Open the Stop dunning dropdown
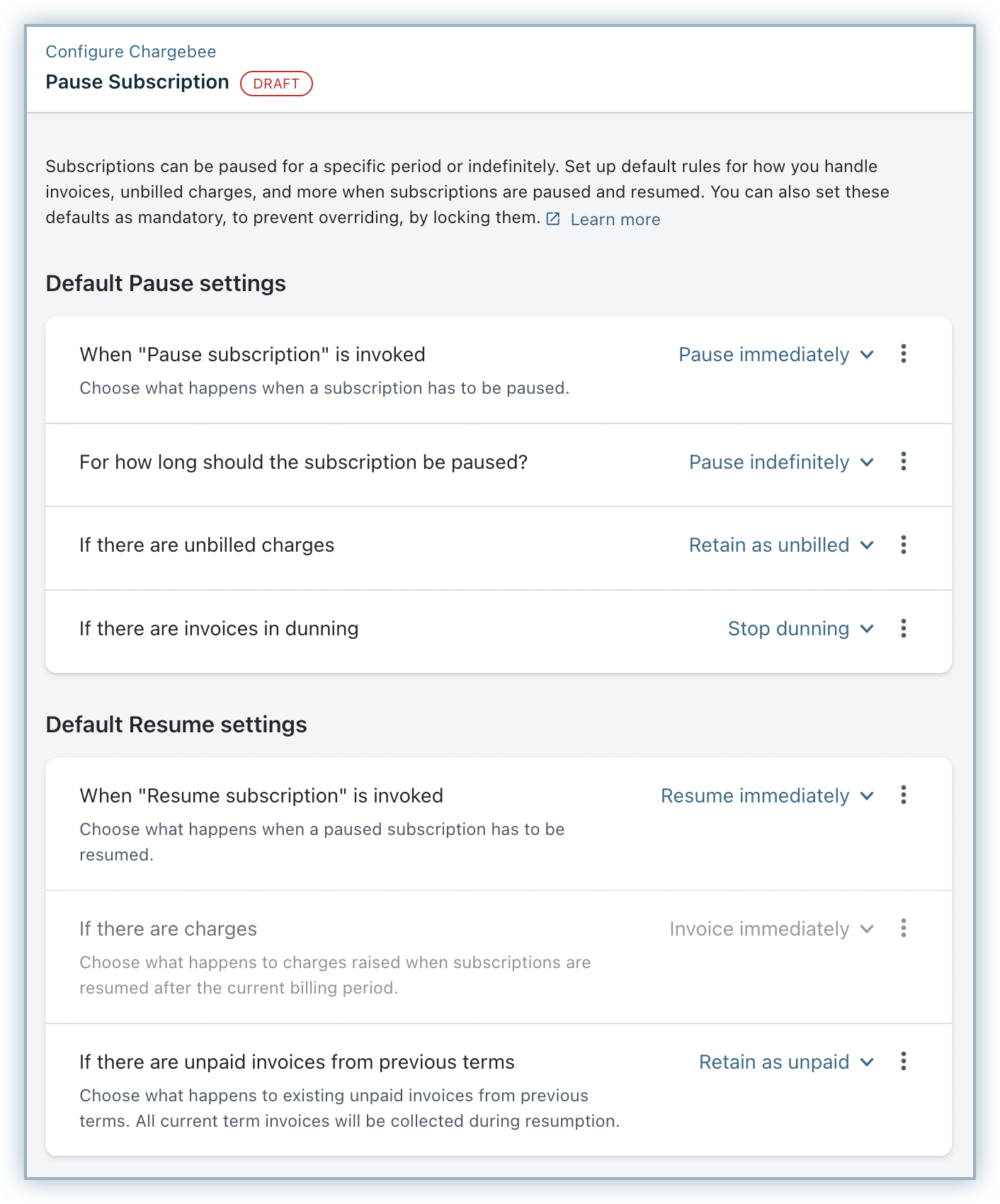 800,629
